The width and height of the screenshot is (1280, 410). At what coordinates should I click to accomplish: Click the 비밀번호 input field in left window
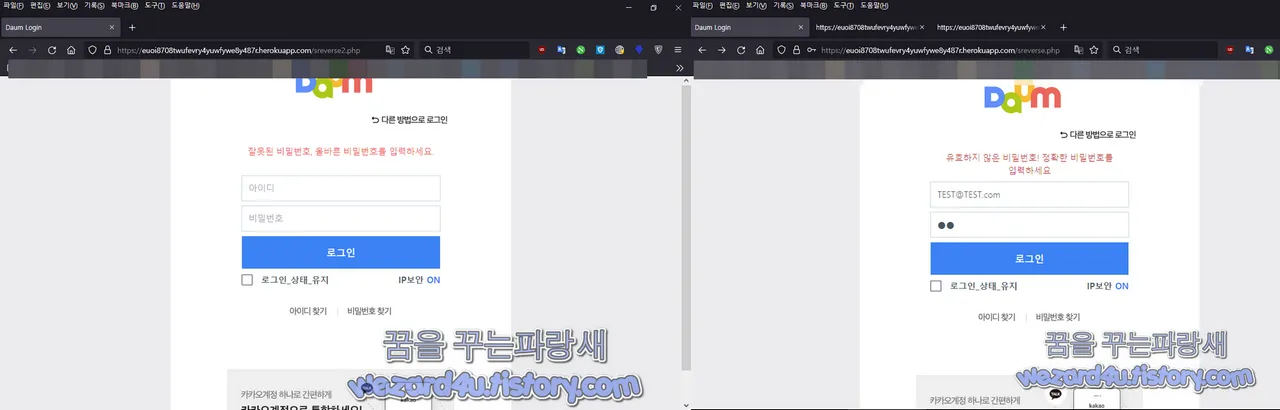(x=341, y=218)
